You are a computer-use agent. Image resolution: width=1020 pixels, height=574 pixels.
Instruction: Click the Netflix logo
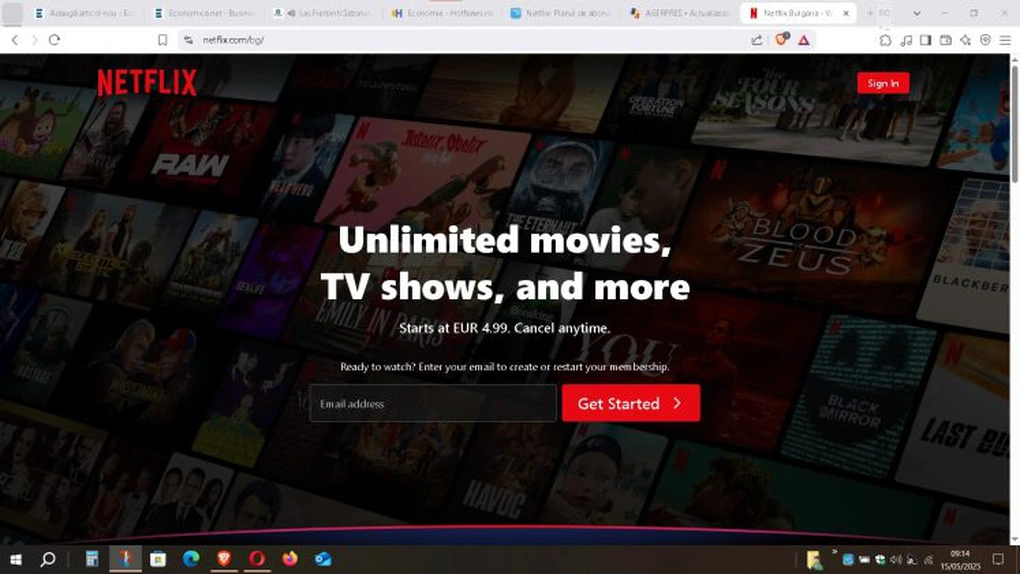pos(147,83)
